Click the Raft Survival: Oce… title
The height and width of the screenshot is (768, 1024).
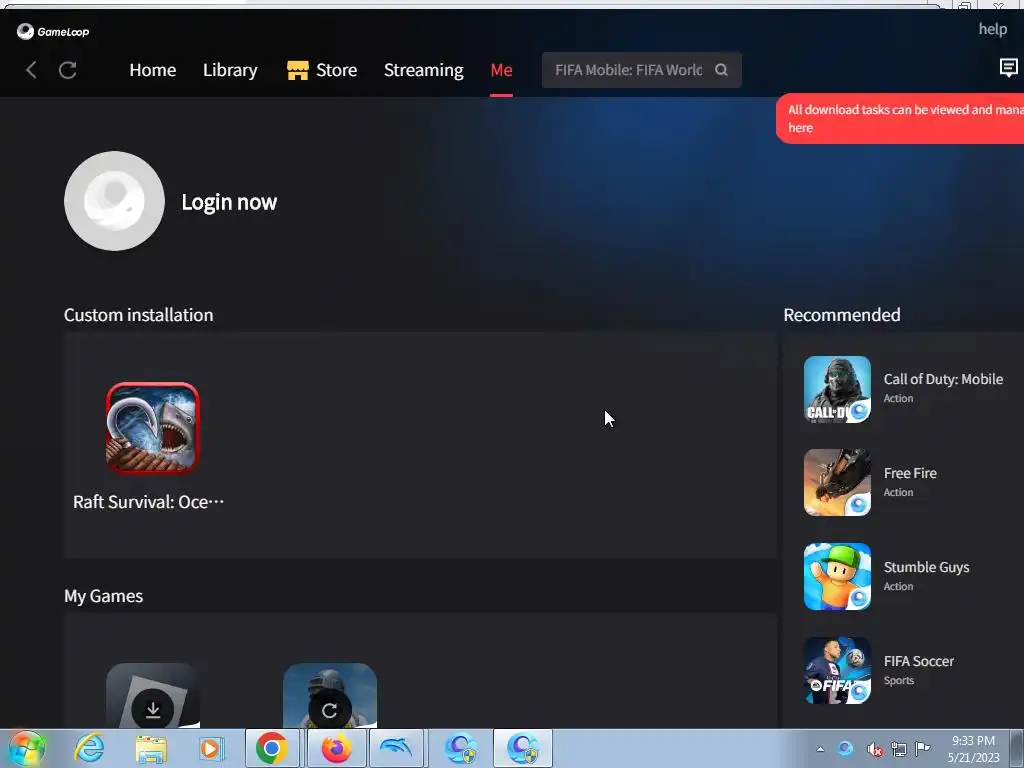tap(148, 502)
